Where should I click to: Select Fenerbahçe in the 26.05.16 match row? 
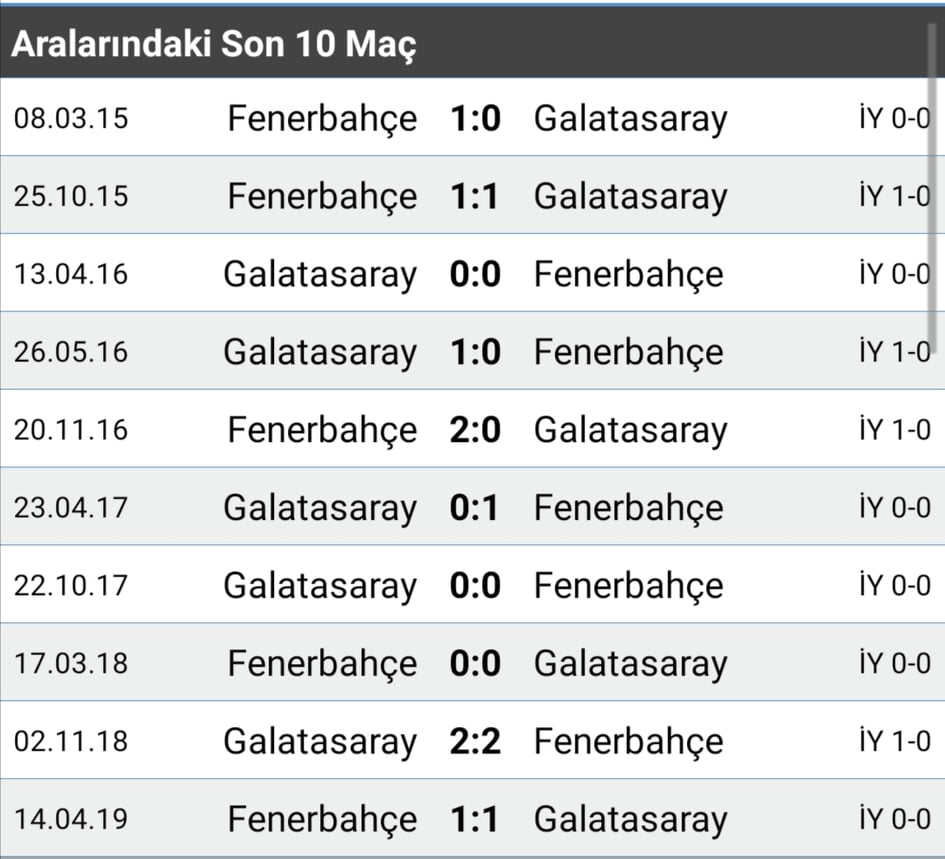[628, 352]
